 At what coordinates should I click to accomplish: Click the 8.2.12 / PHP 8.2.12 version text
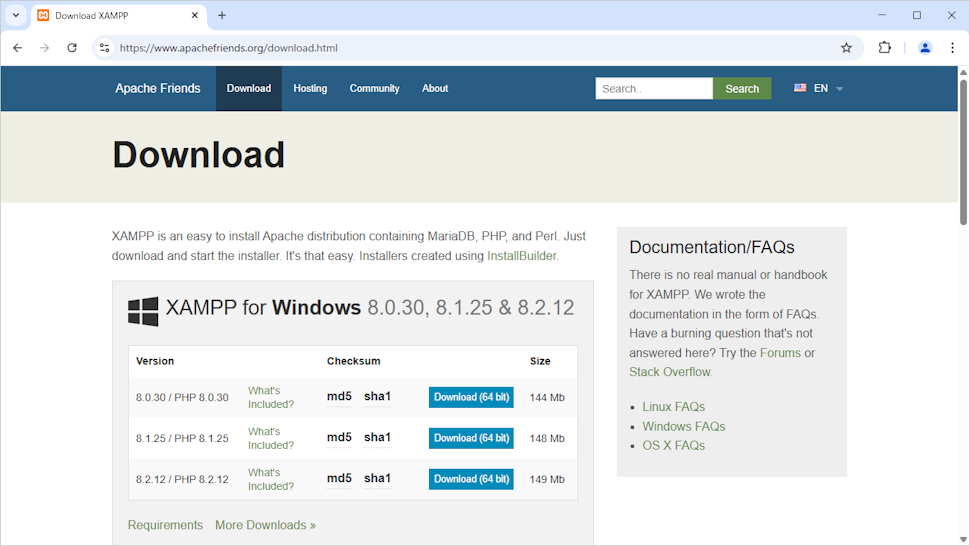coord(182,479)
